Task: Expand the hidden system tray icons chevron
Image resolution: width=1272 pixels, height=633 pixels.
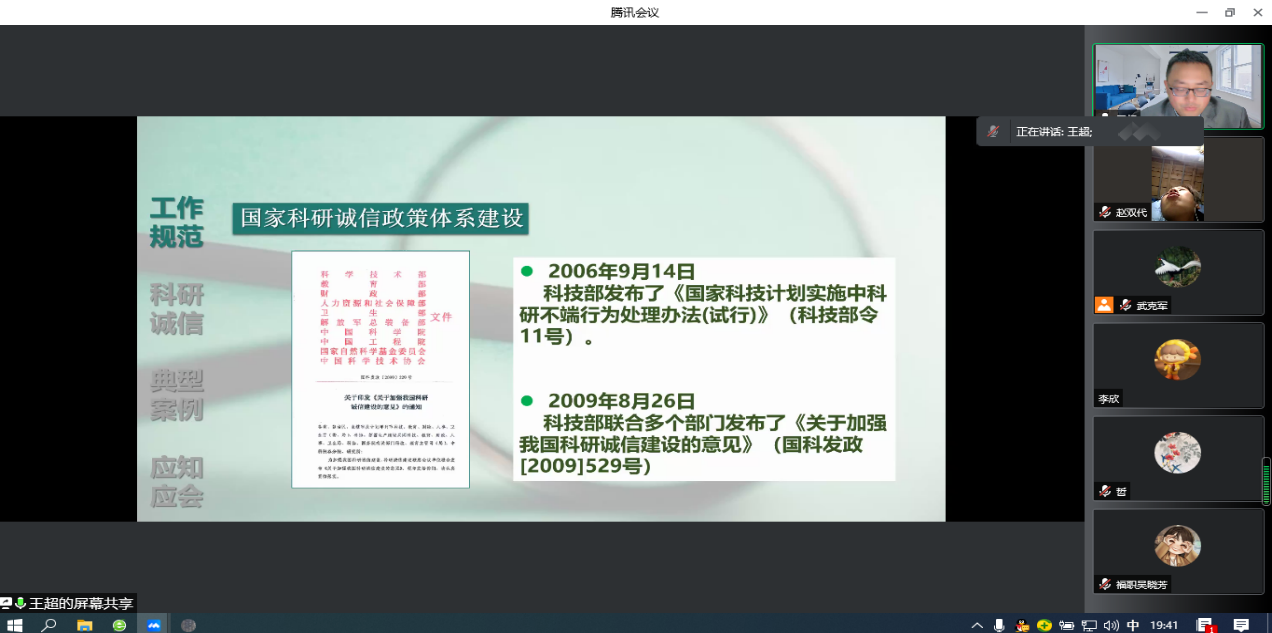Action: [x=977, y=625]
